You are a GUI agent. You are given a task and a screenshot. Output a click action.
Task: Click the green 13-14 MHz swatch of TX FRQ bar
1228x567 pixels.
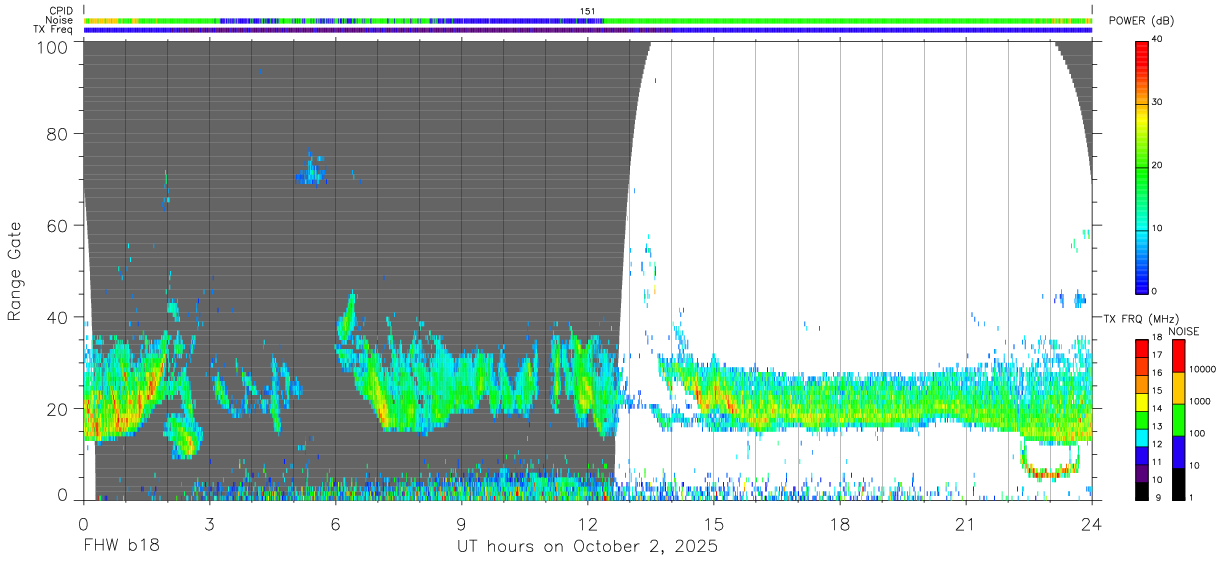[1142, 419]
